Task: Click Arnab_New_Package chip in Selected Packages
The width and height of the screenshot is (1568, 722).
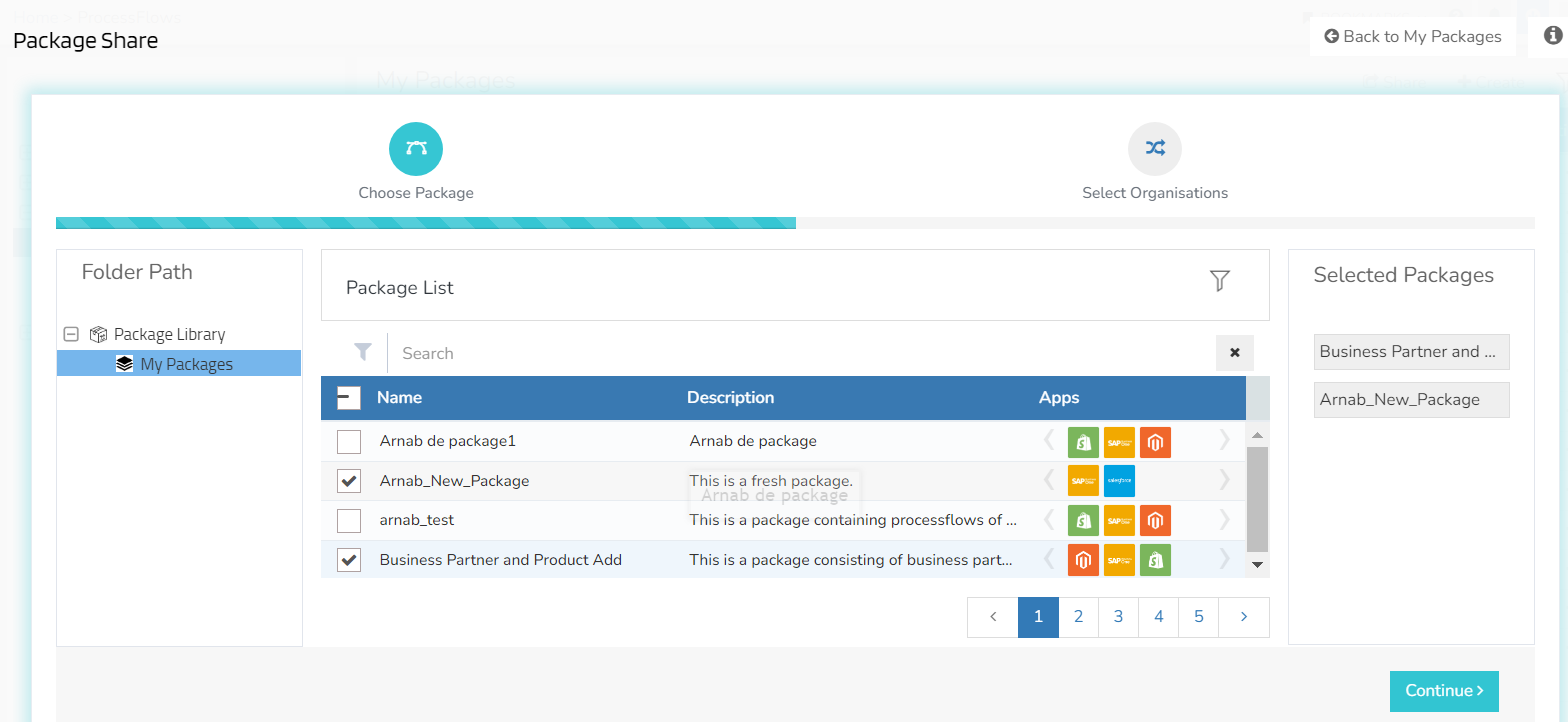Action: point(1411,399)
